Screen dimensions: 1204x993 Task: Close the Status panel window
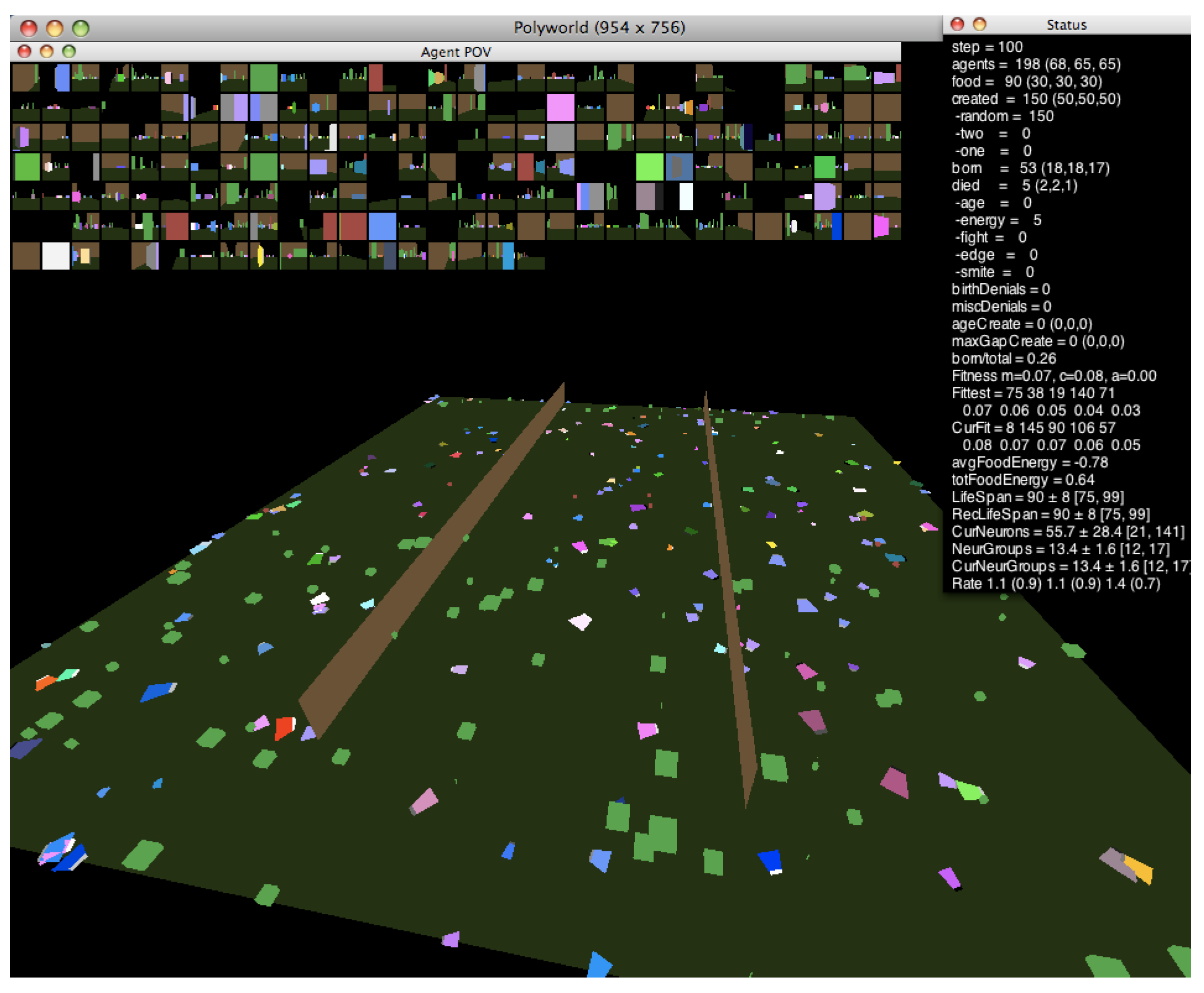coord(957,24)
